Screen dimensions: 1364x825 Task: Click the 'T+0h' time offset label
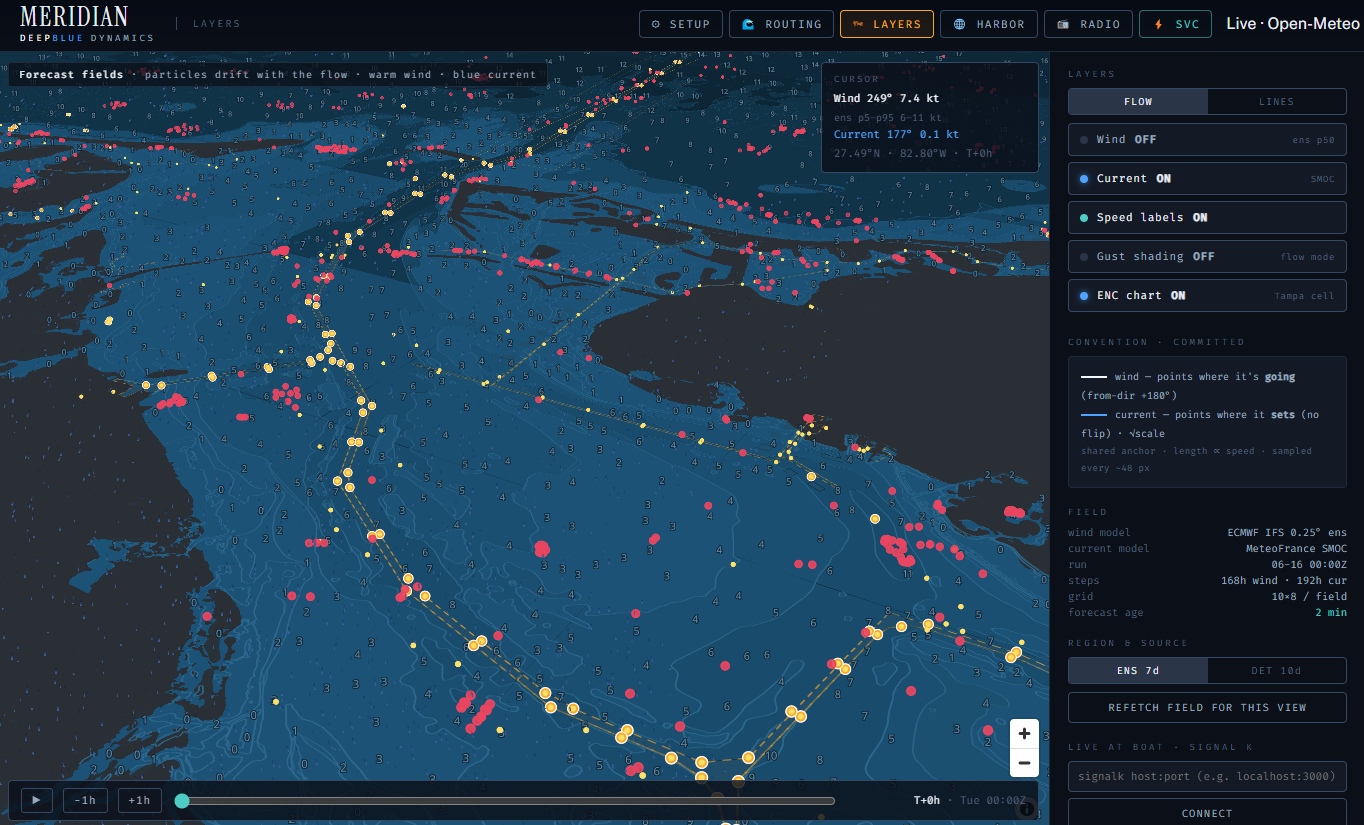coord(927,800)
